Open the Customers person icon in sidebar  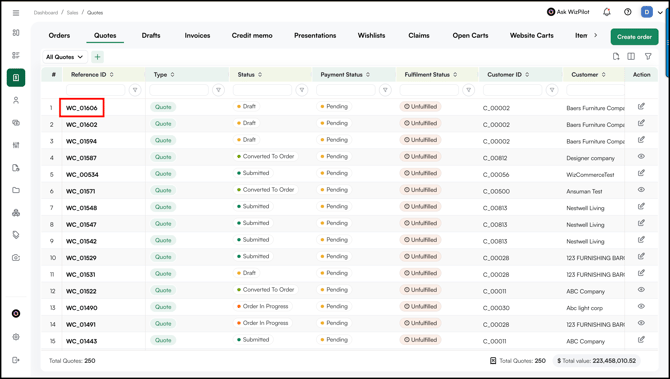pos(16,100)
